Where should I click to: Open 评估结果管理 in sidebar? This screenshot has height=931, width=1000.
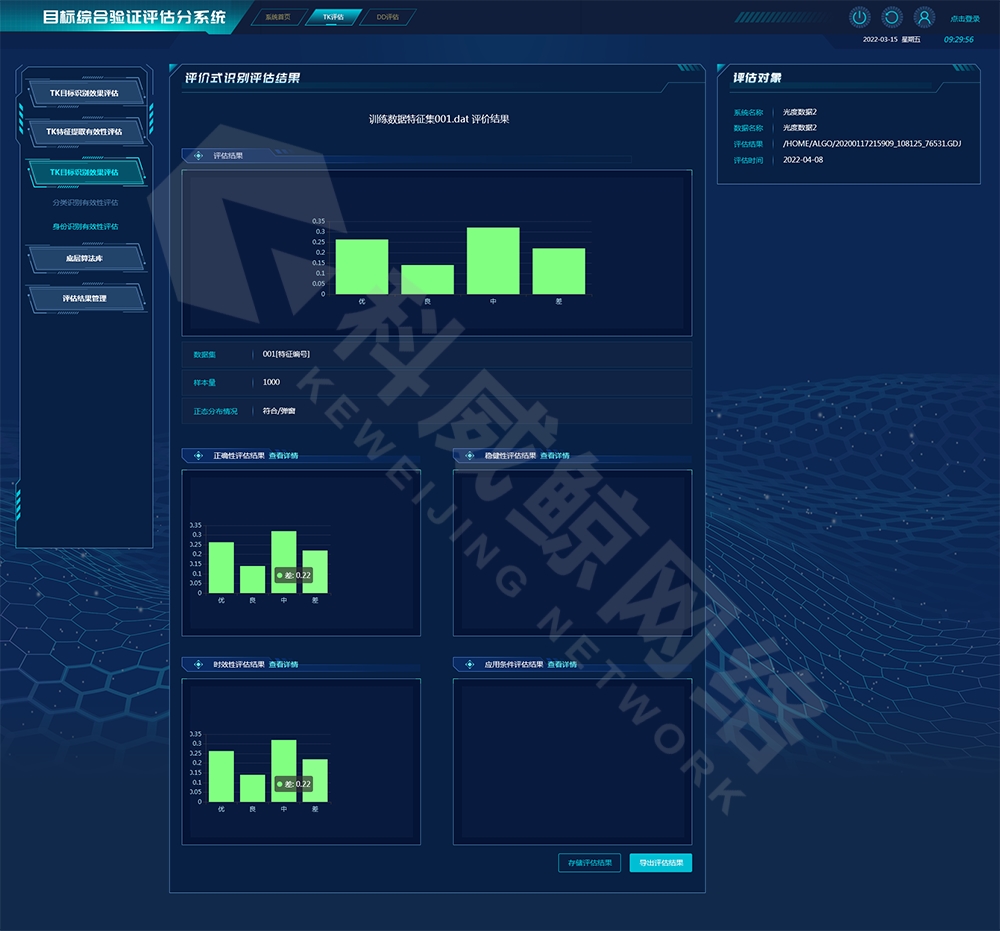84,298
